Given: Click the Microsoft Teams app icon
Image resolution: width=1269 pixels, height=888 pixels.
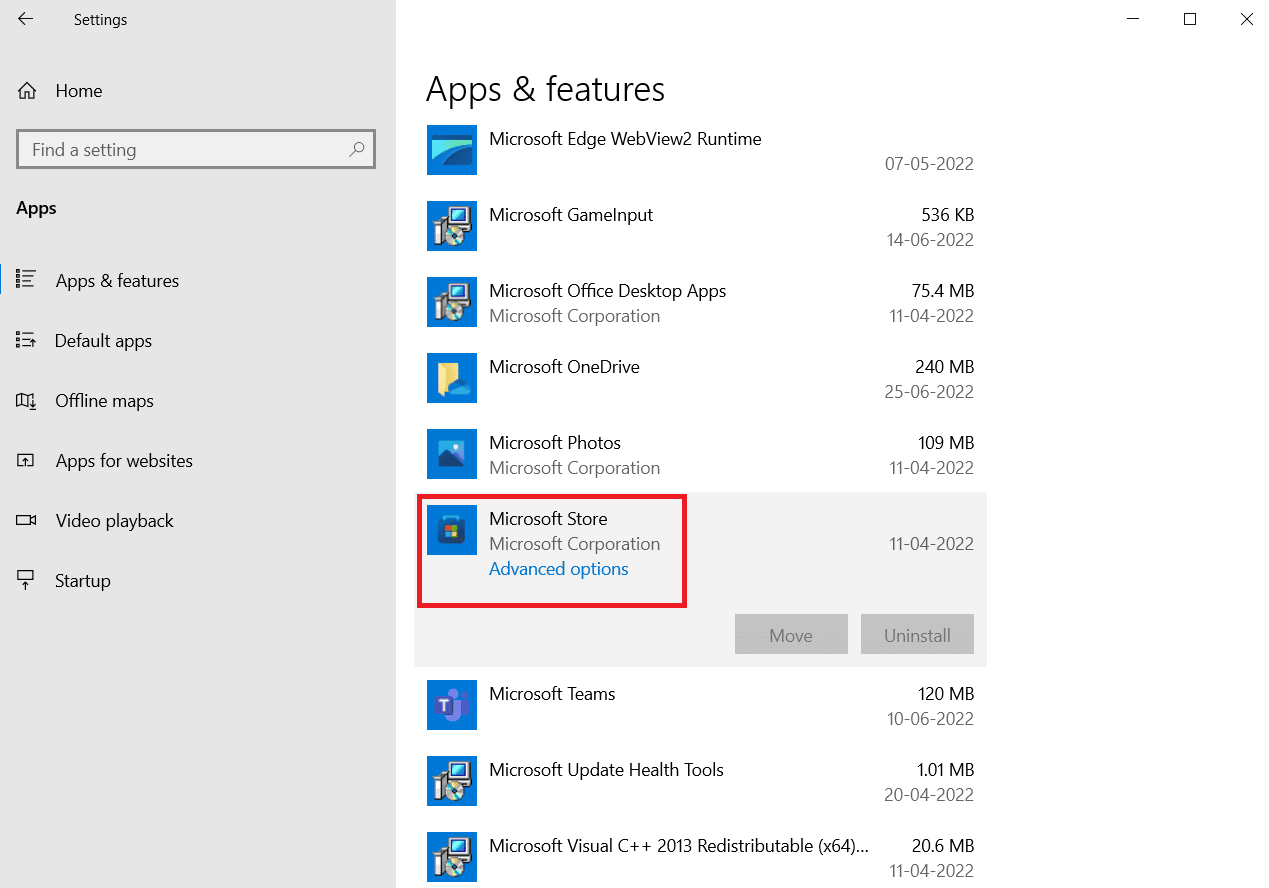Looking at the screenshot, I should pyautogui.click(x=452, y=705).
